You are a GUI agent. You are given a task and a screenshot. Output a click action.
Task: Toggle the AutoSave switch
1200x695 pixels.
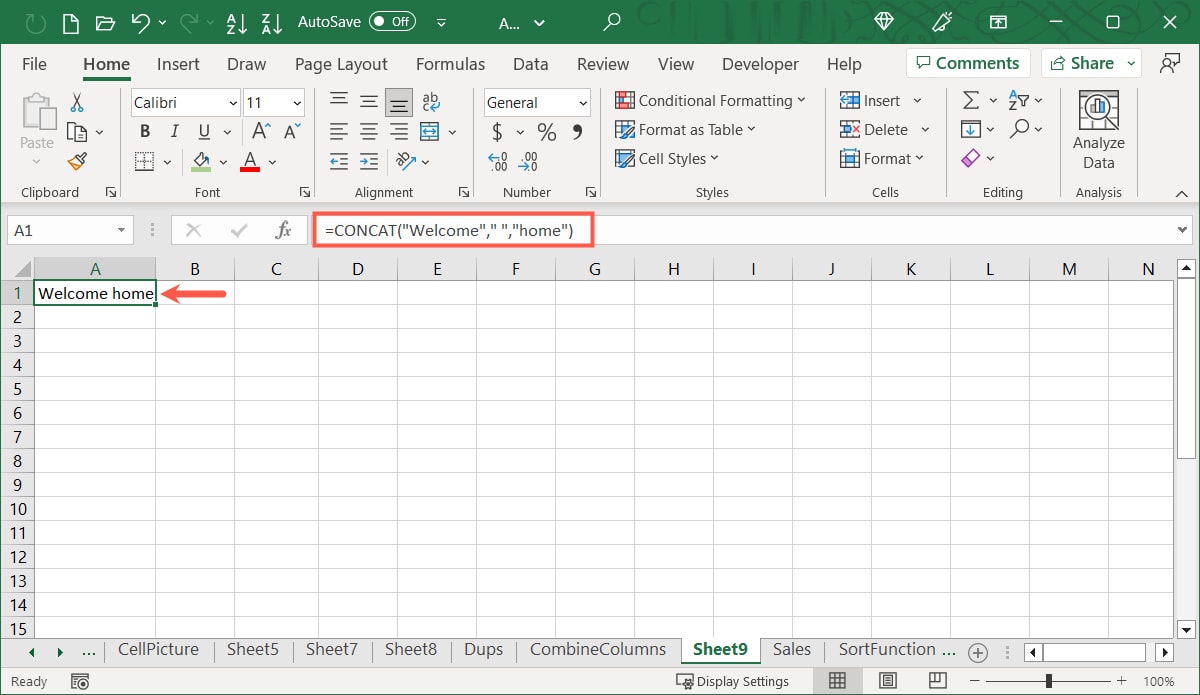point(392,21)
